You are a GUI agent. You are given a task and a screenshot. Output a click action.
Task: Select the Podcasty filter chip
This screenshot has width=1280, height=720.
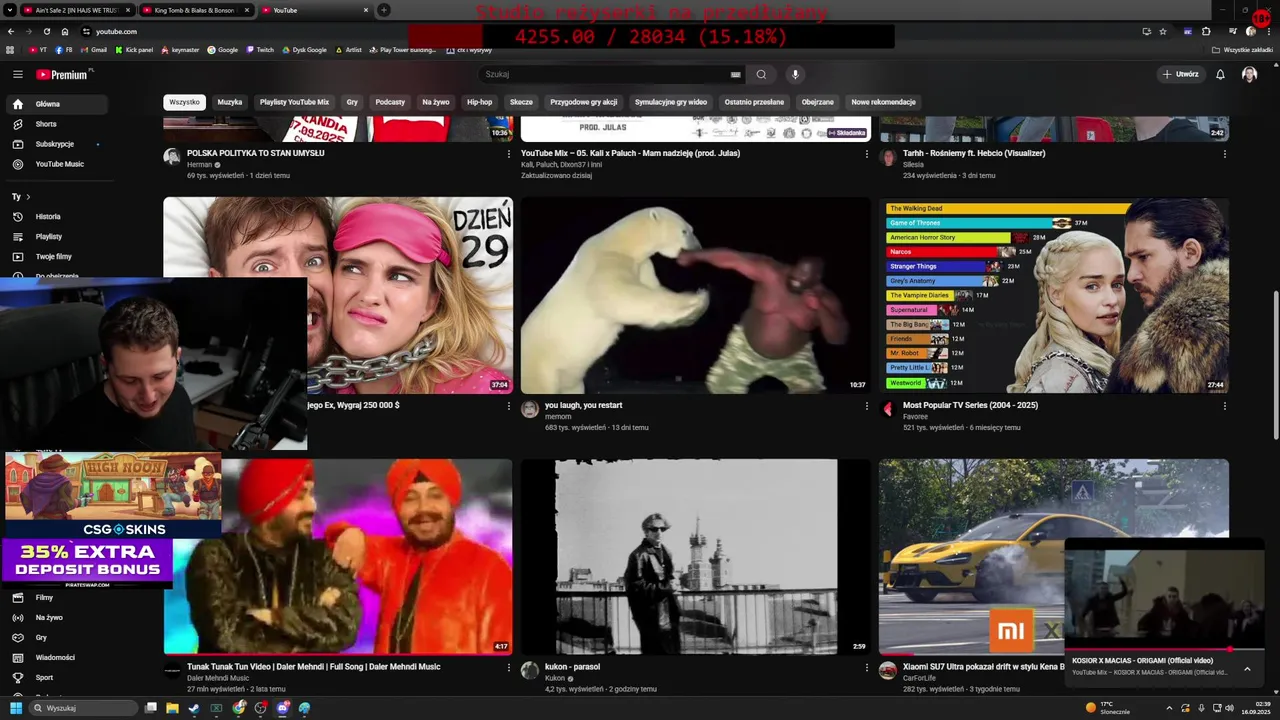click(x=390, y=102)
